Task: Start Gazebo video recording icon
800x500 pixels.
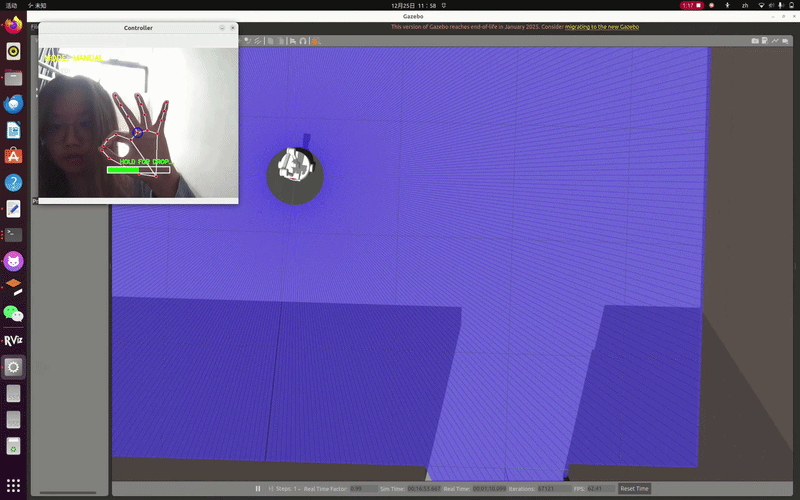Action: pyautogui.click(x=786, y=41)
